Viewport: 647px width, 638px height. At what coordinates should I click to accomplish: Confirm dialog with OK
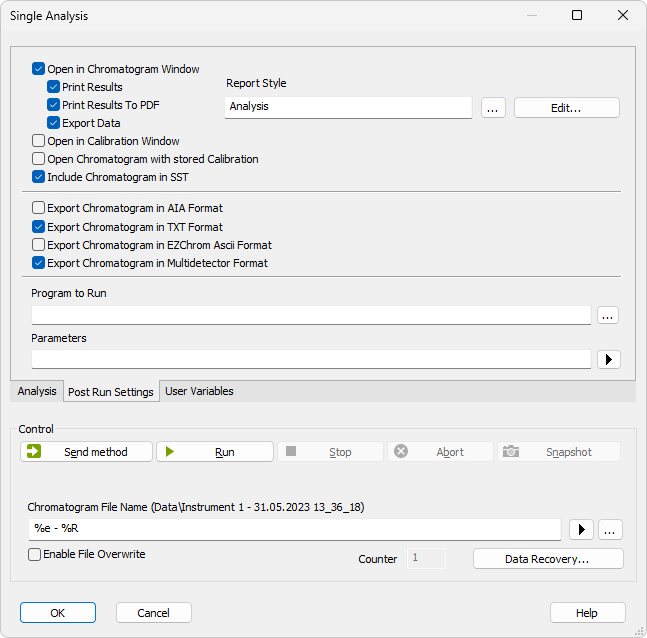point(58,613)
